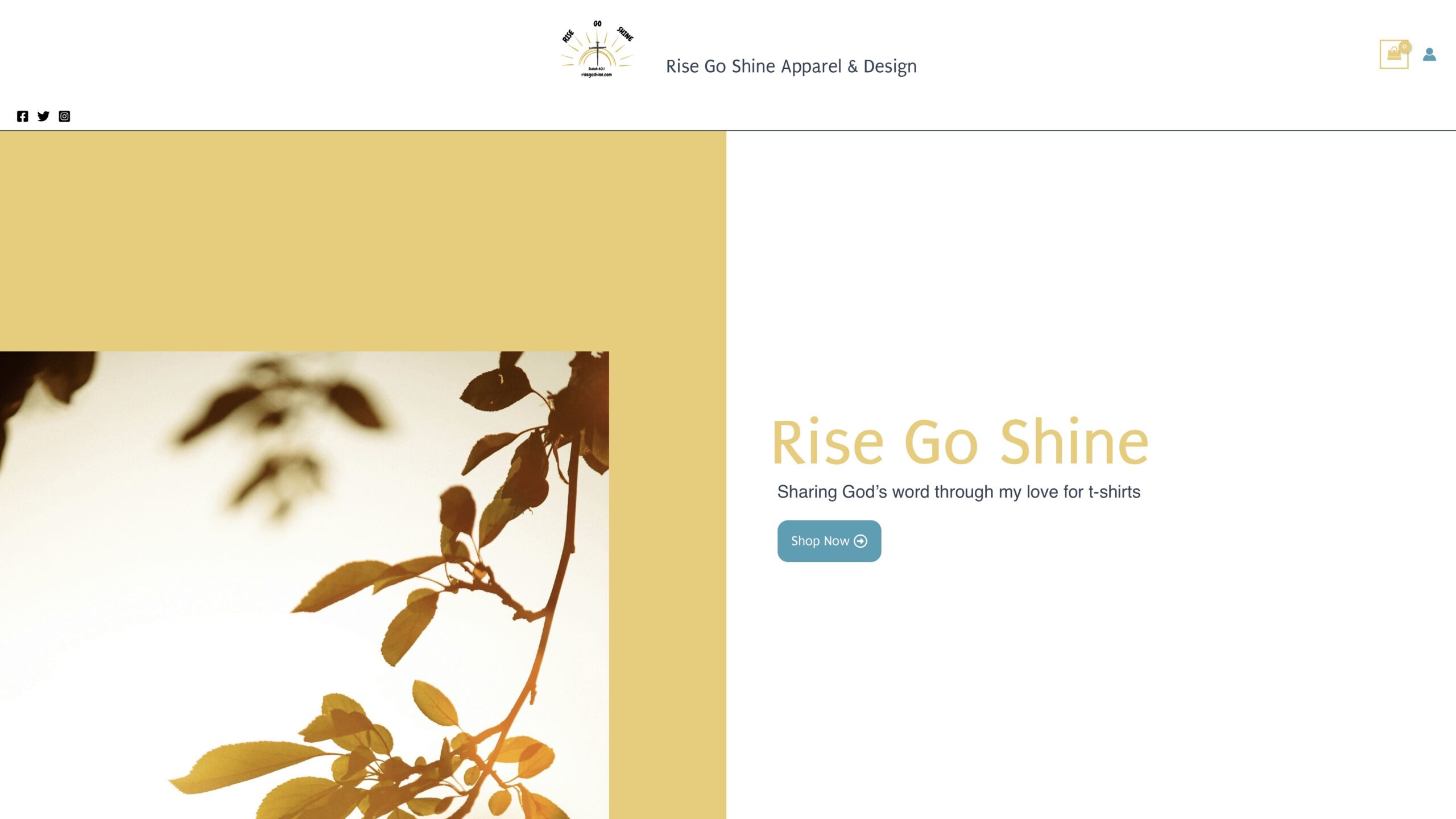Click the yellow strip right of photo
The width and height of the screenshot is (1456, 819).
[668, 585]
